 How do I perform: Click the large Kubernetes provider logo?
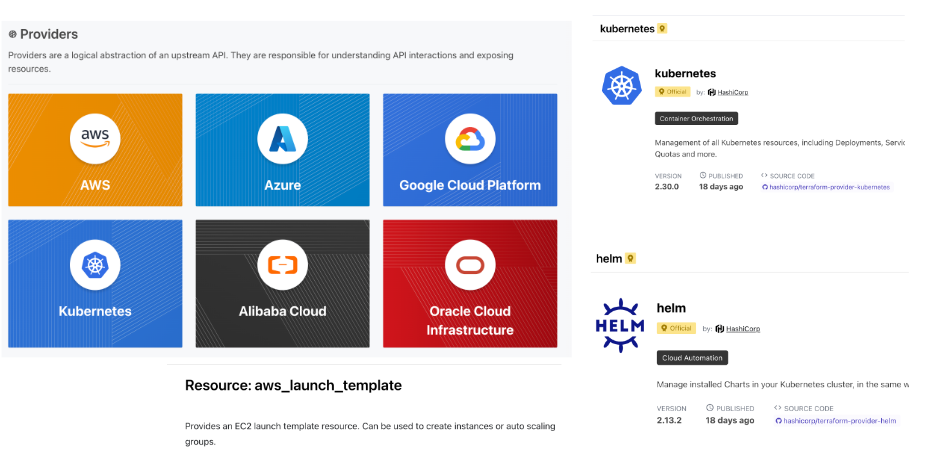coord(622,85)
